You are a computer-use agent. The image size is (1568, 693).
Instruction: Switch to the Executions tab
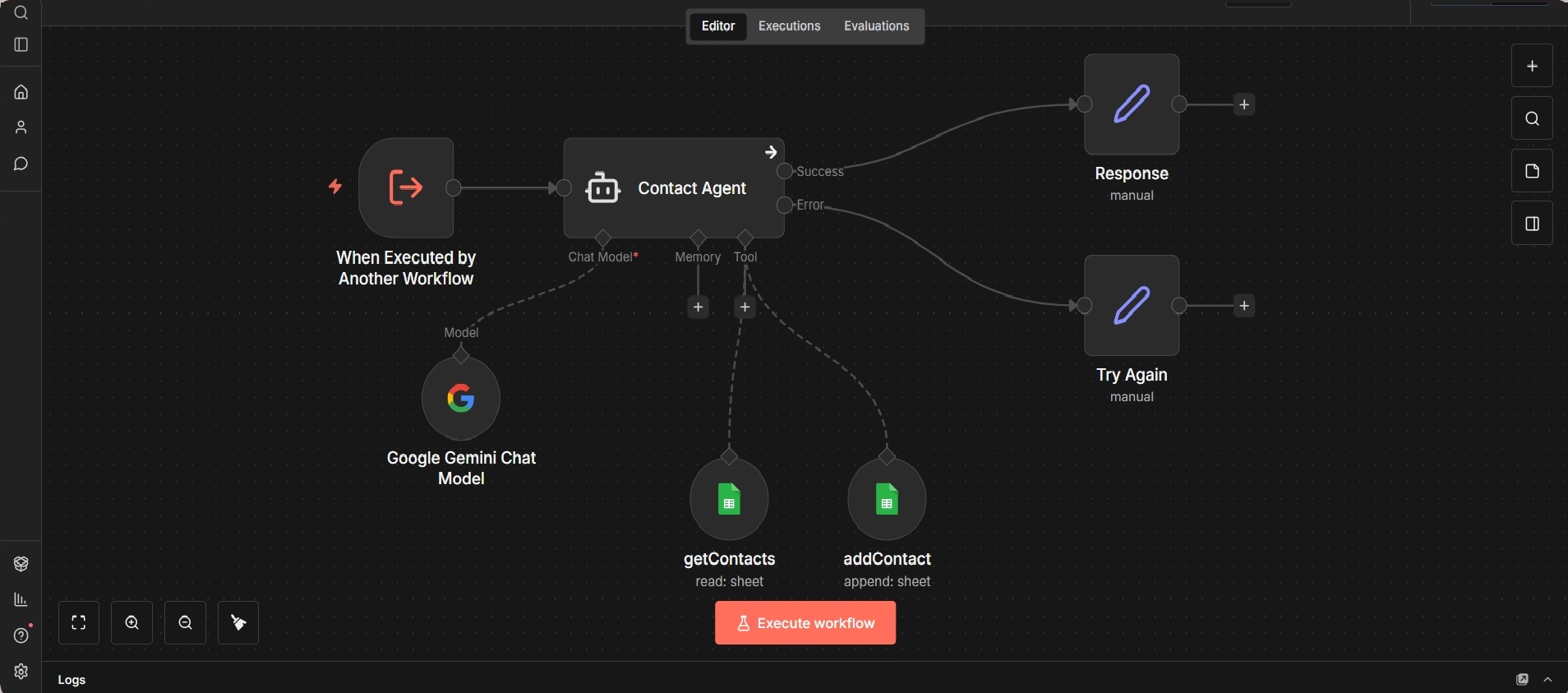tap(789, 26)
